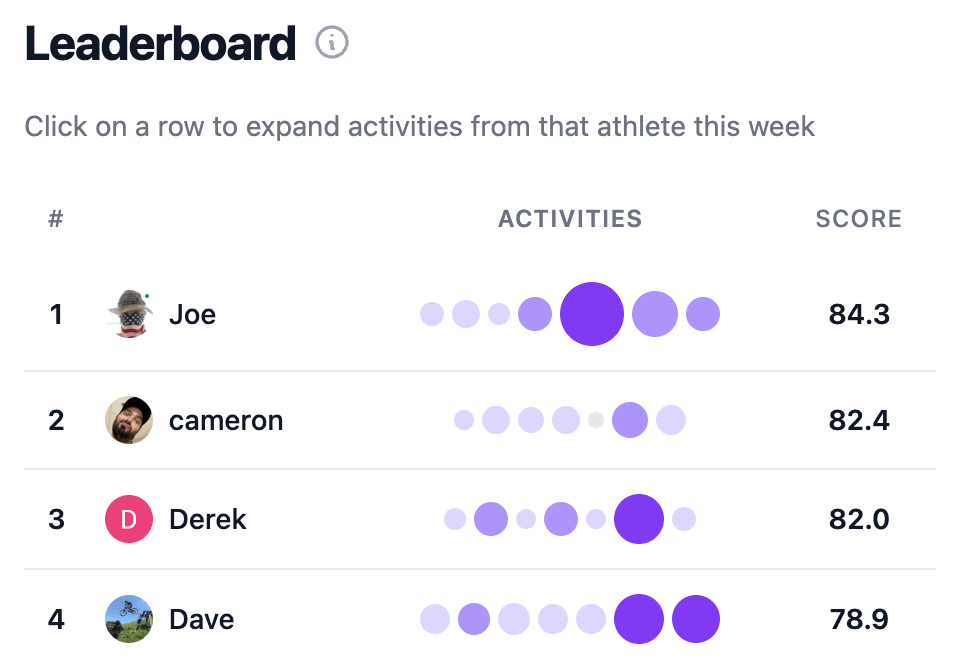Click cameron's profile picture
958x666 pixels.
128,420
